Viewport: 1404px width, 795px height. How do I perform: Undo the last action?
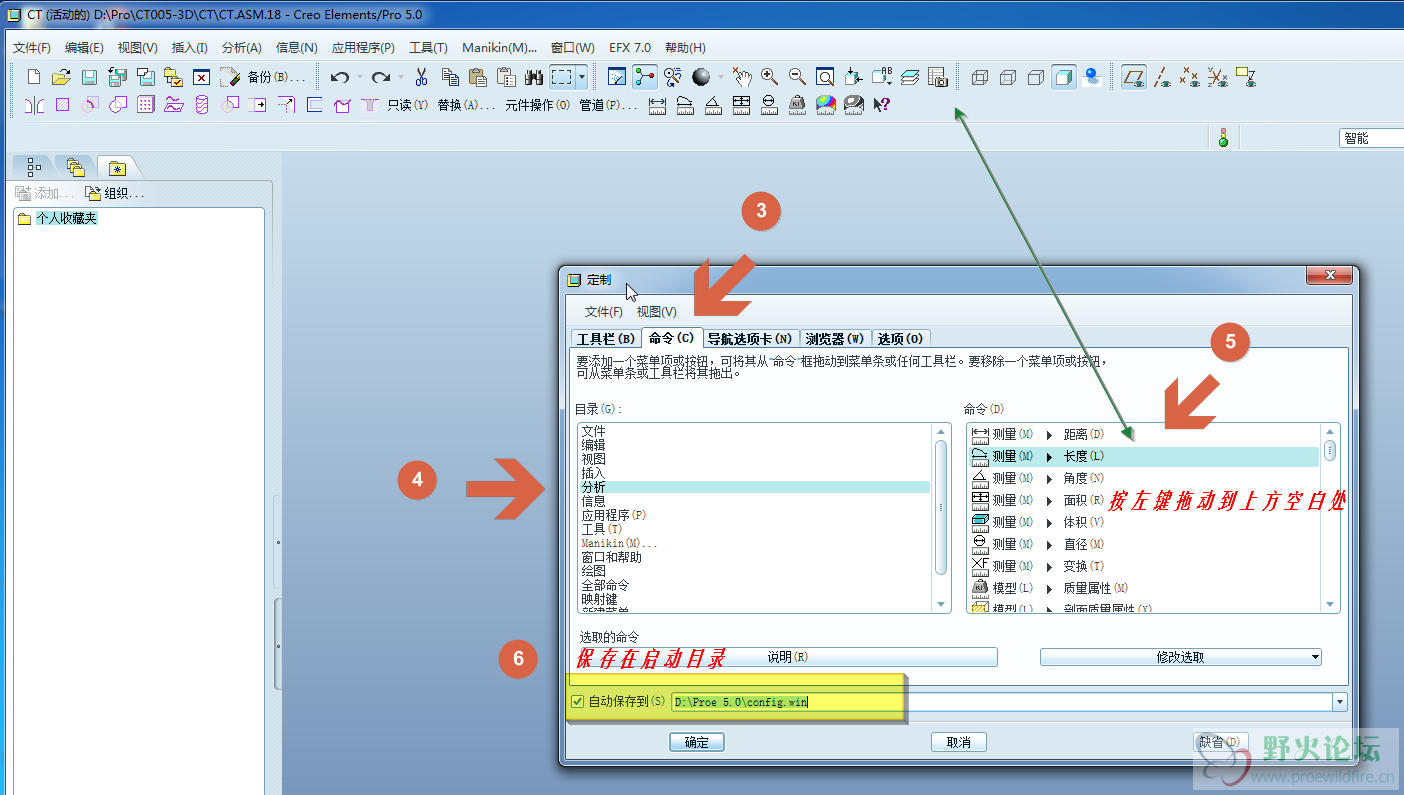tap(340, 77)
